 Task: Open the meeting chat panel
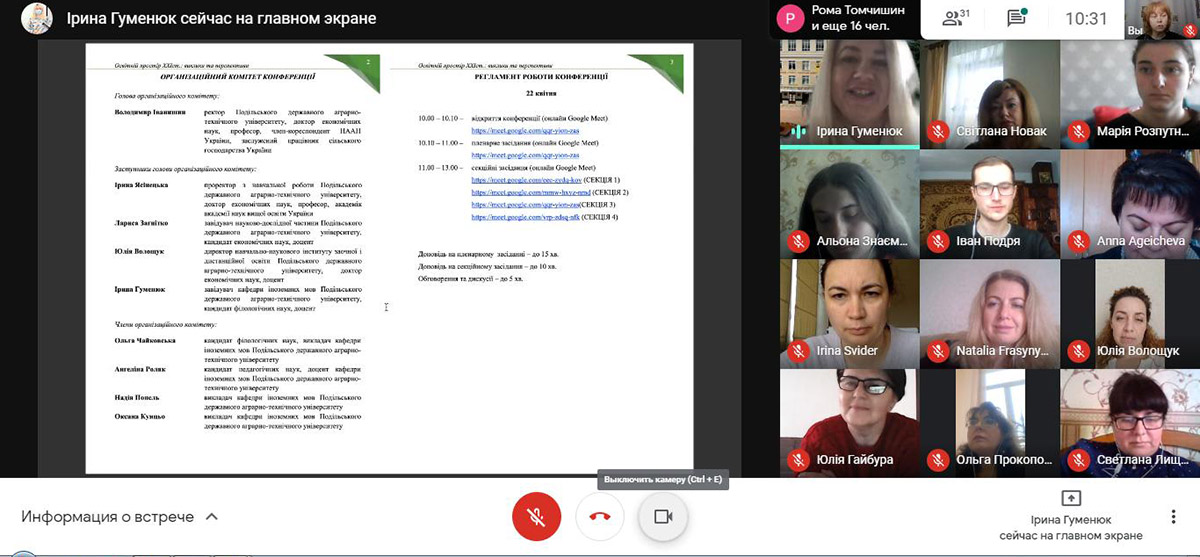tap(1017, 18)
